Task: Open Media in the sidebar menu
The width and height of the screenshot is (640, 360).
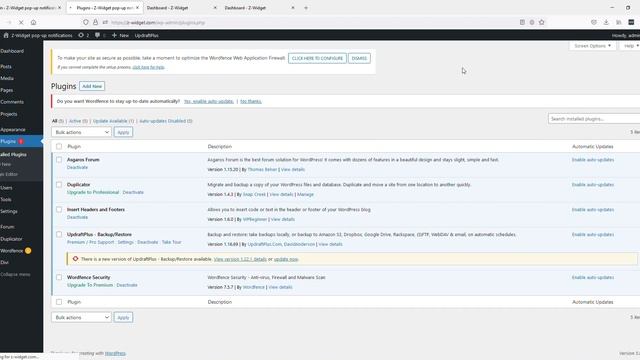Action: point(7,78)
